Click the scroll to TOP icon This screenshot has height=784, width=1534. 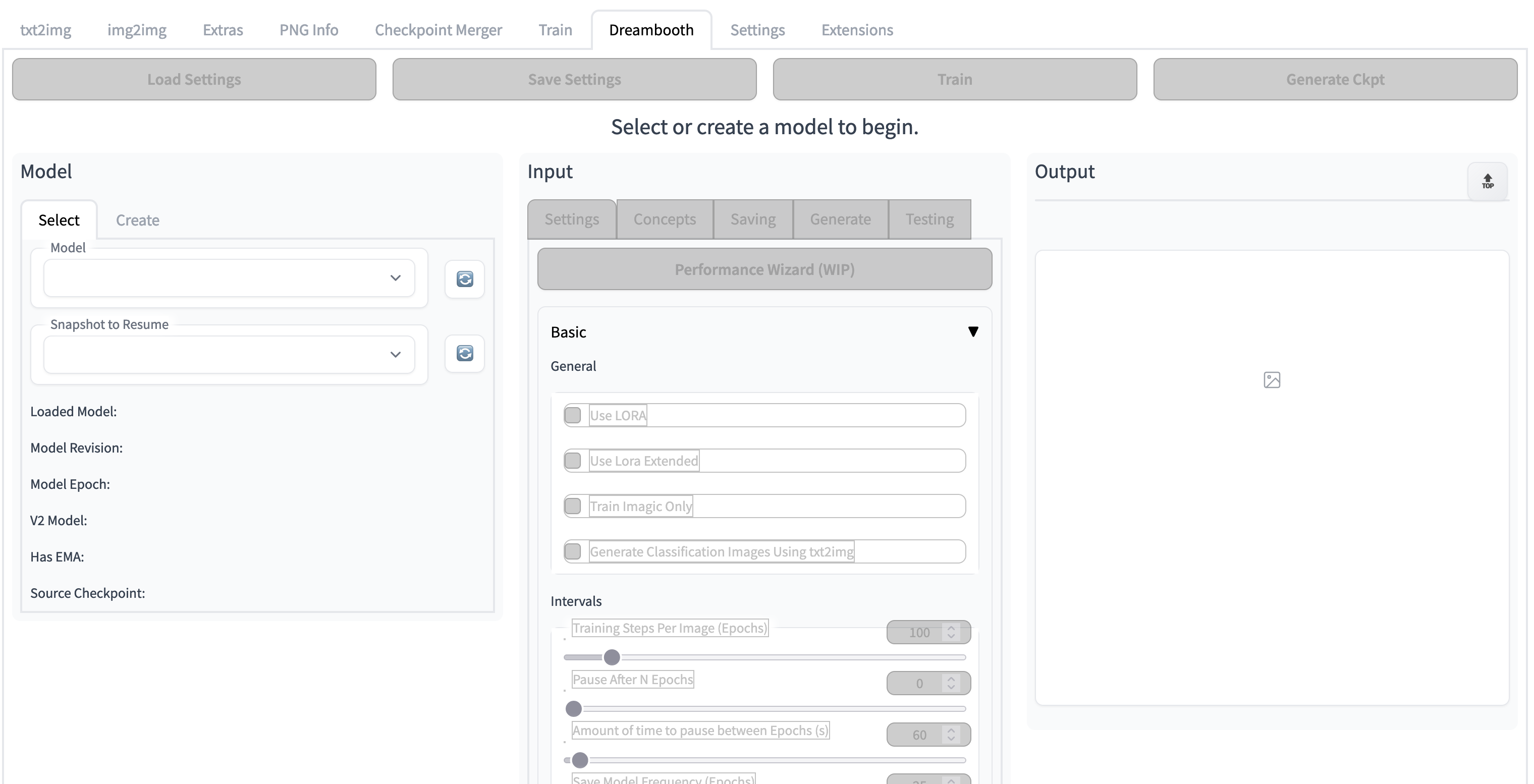pyautogui.click(x=1488, y=181)
